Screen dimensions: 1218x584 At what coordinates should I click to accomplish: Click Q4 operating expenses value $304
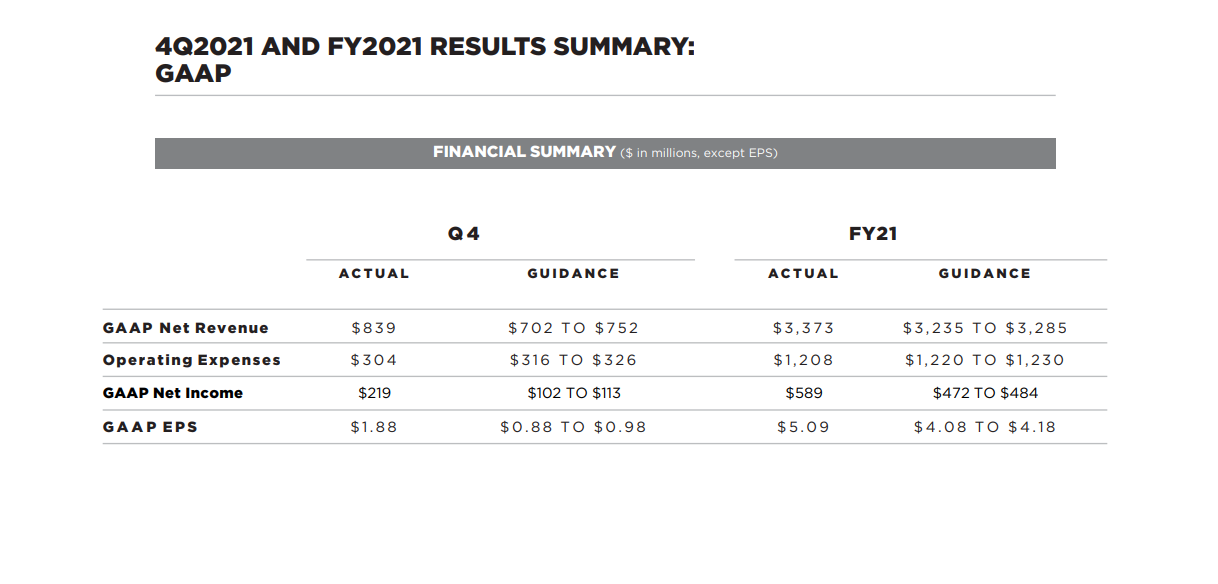[374, 360]
